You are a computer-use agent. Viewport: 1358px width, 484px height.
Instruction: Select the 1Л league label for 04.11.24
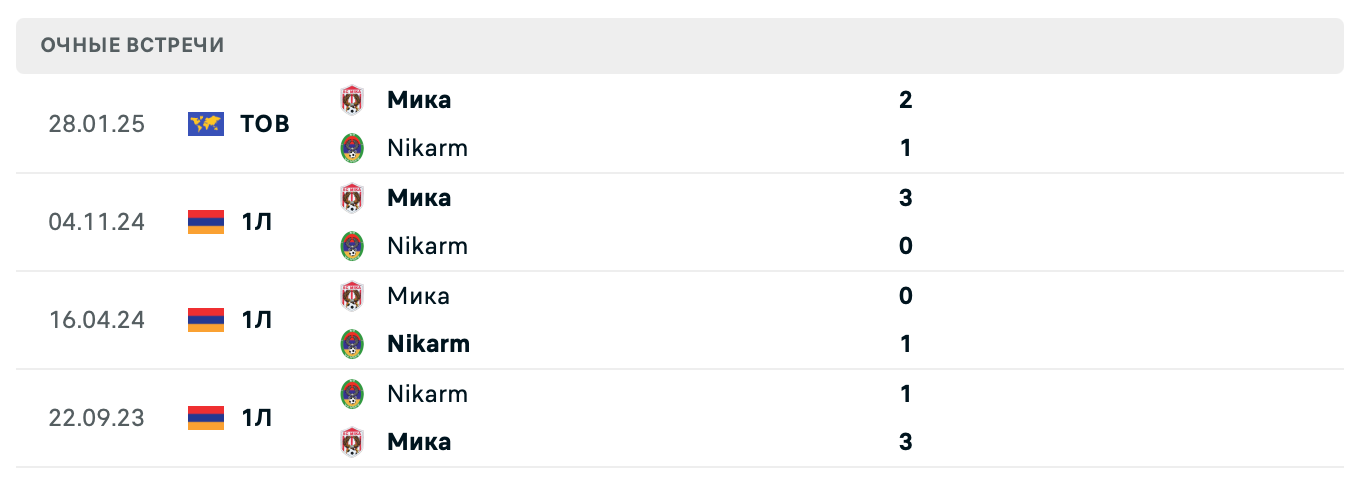[256, 222]
